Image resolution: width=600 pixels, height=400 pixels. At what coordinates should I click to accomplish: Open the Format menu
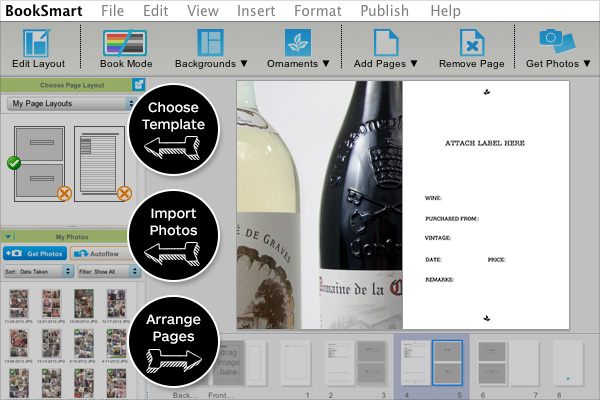[318, 11]
